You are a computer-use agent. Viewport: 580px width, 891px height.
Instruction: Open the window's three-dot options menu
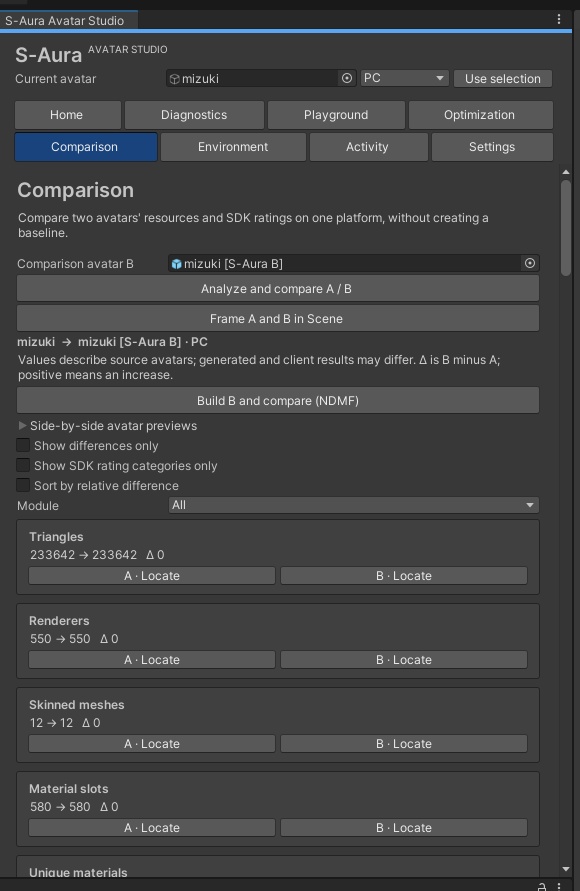coord(559,19)
